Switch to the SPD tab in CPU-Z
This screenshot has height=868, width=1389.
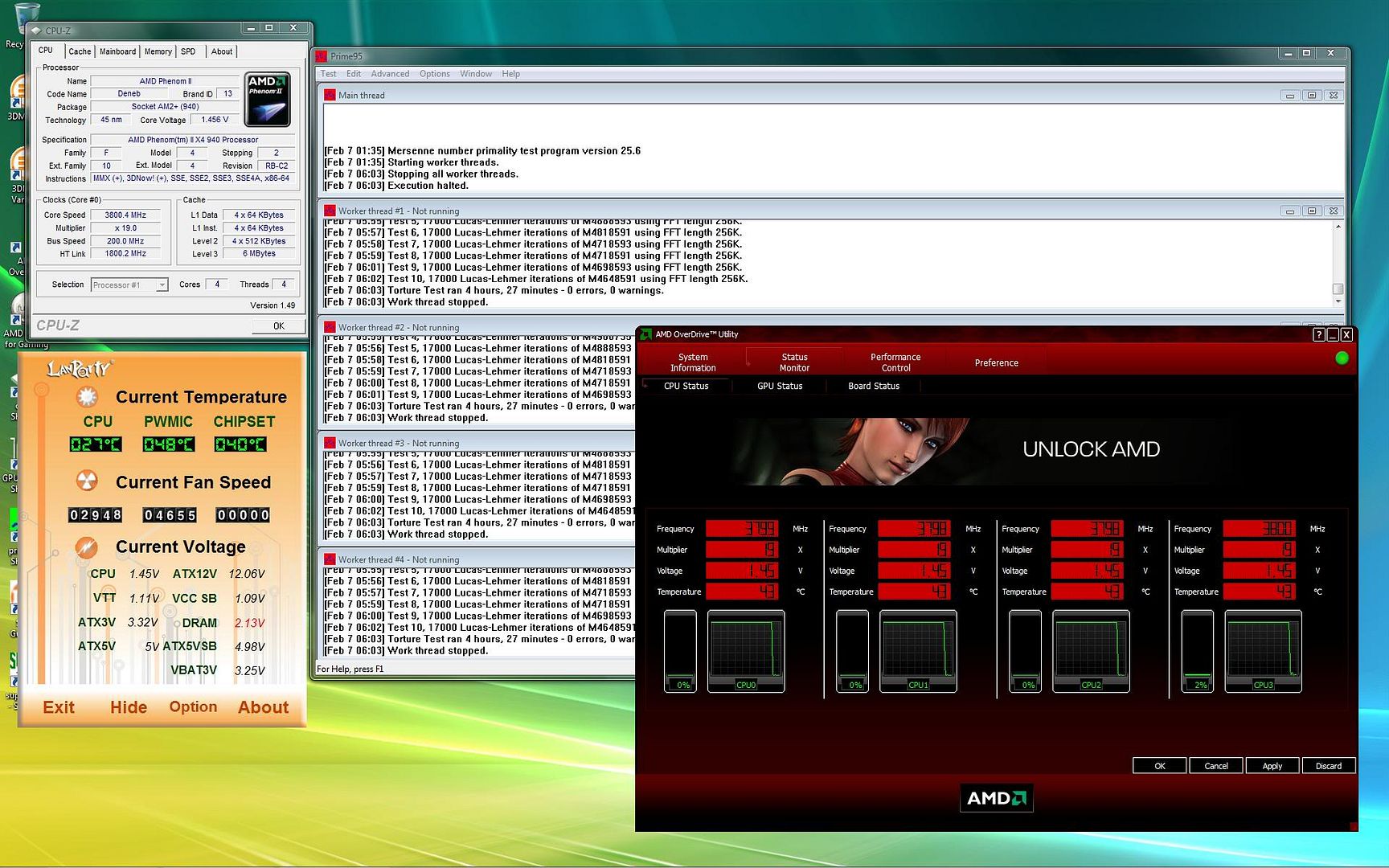tap(188, 51)
